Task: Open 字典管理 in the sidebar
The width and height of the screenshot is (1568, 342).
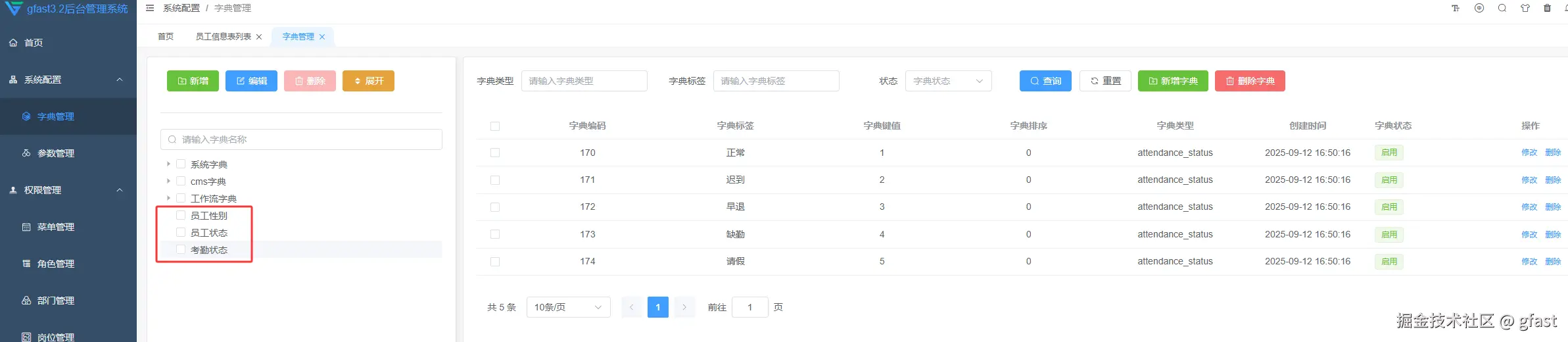Action: click(x=68, y=116)
